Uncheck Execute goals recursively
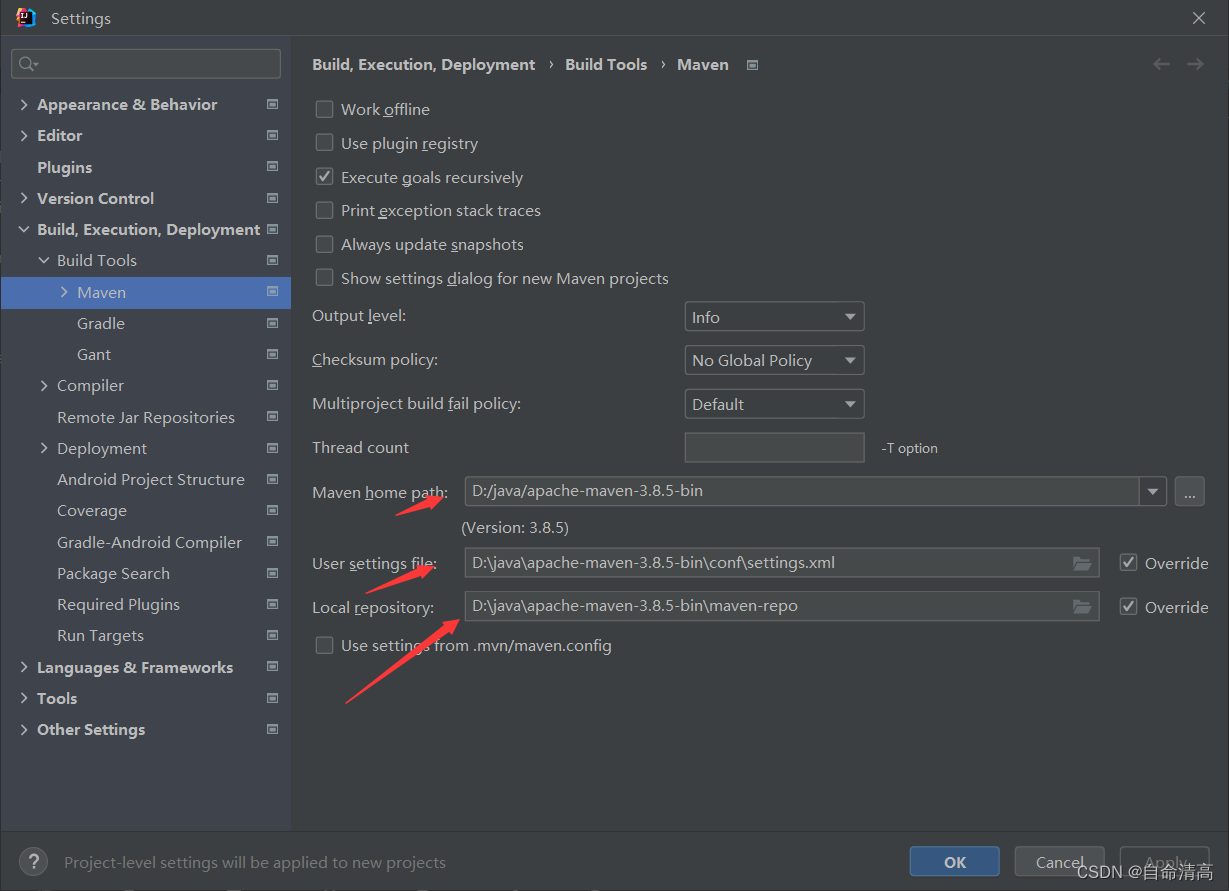The height and width of the screenshot is (891, 1229). click(x=325, y=177)
